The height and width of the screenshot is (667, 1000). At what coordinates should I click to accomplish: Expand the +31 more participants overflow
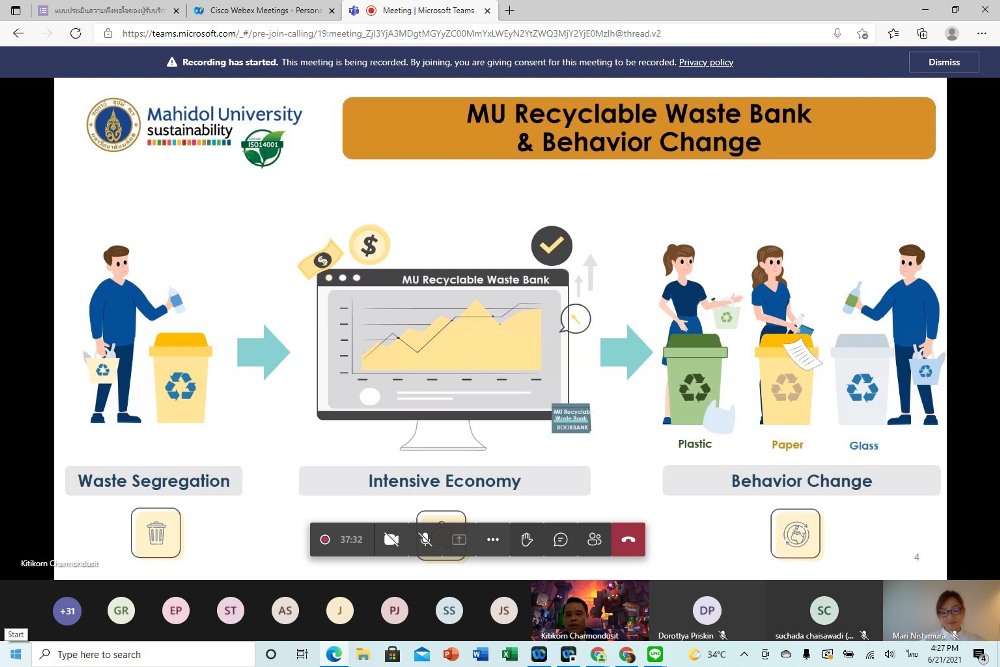coord(67,610)
